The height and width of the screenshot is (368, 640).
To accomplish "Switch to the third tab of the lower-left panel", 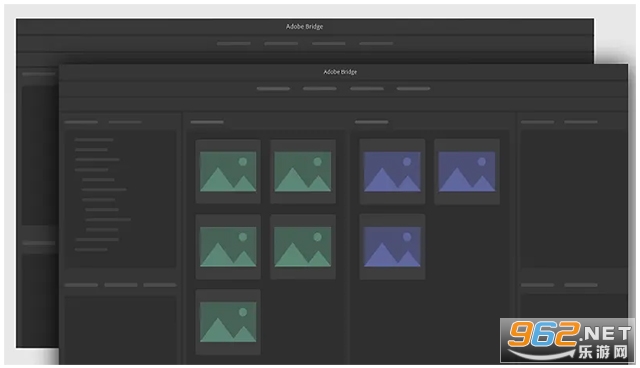I will tap(160, 285).
